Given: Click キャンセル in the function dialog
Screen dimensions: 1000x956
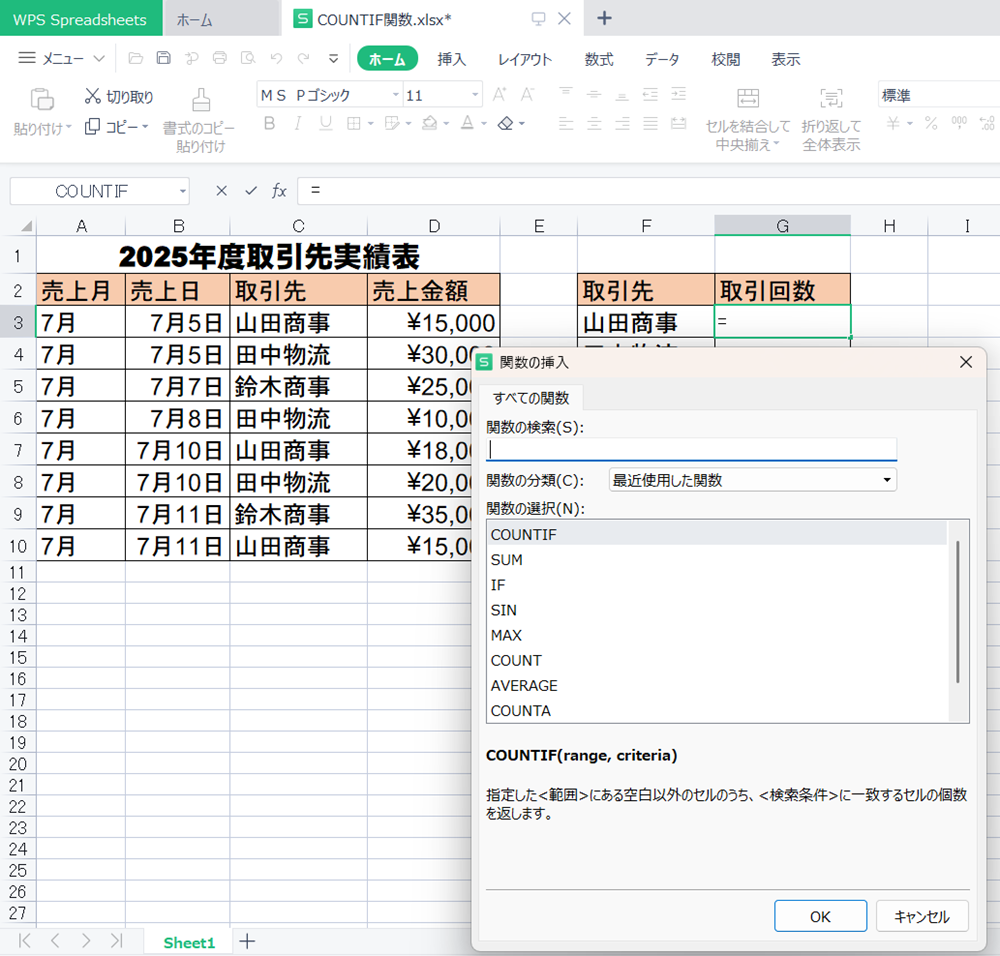Looking at the screenshot, I should 922,916.
